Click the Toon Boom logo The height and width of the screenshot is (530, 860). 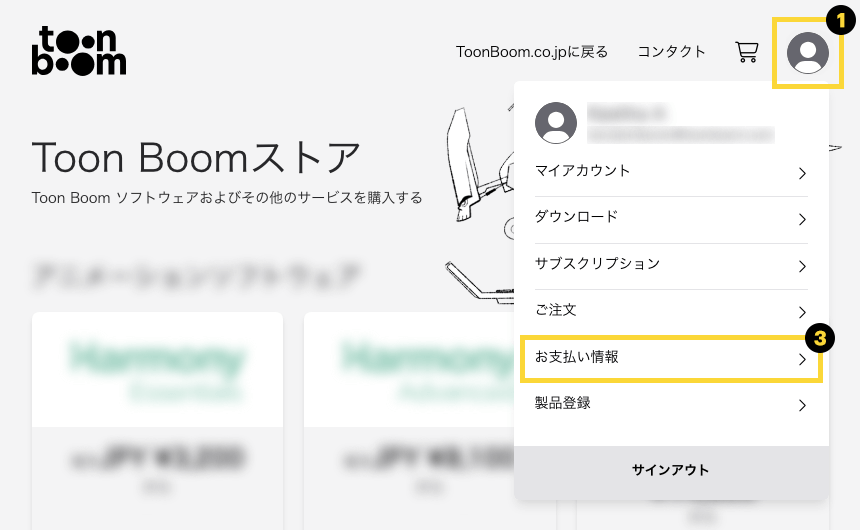click(79, 51)
